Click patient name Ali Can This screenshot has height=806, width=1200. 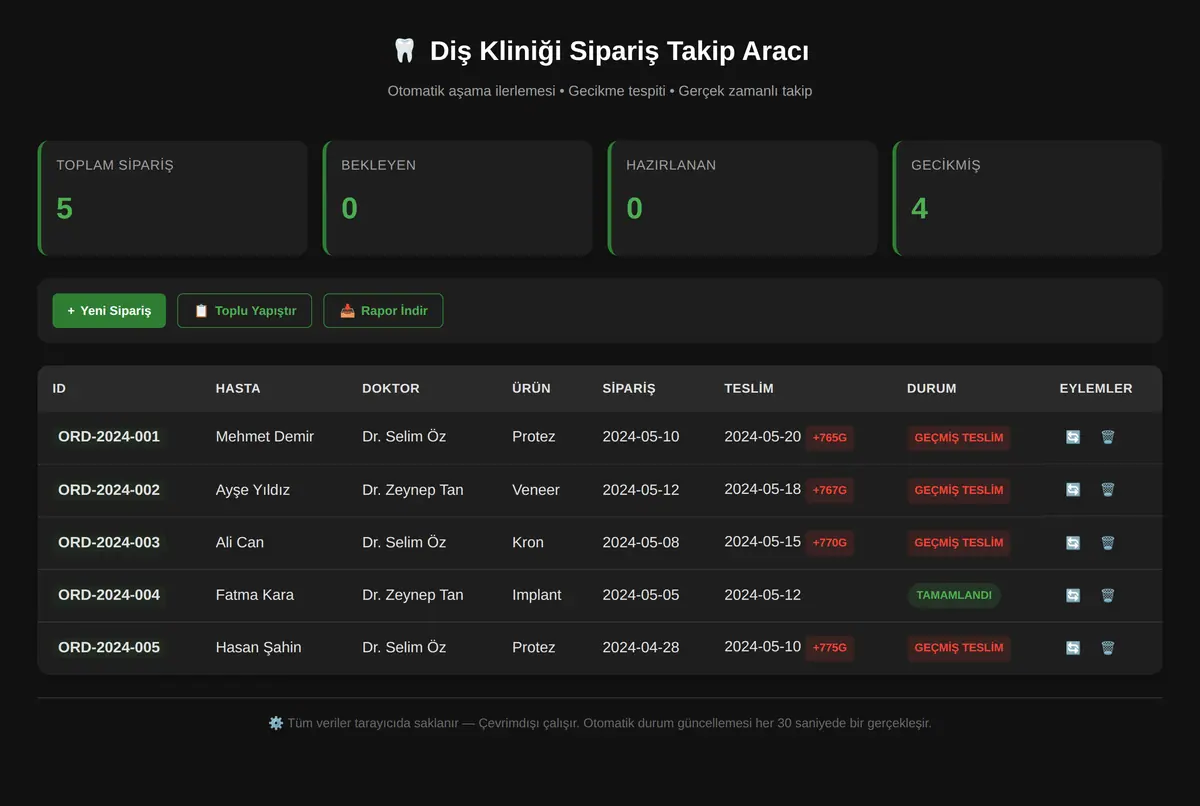(240, 543)
